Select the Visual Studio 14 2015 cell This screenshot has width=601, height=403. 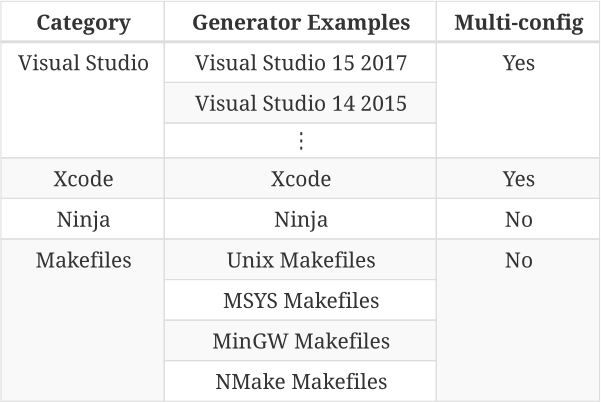(x=301, y=103)
